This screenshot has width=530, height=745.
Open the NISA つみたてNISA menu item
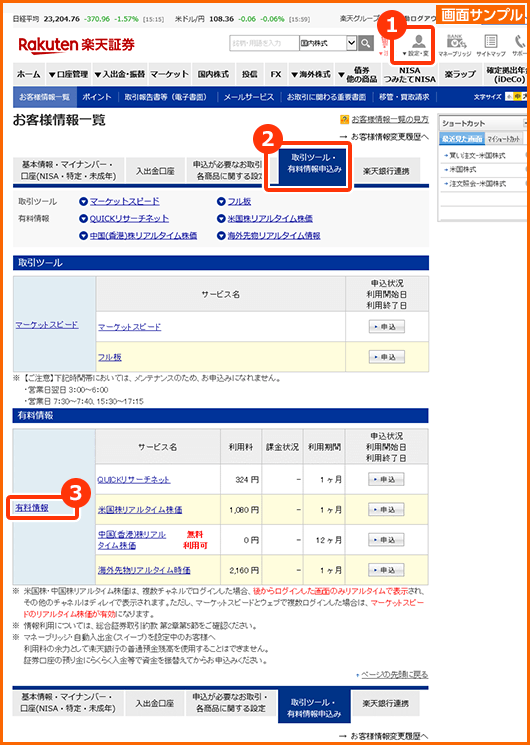pos(410,74)
